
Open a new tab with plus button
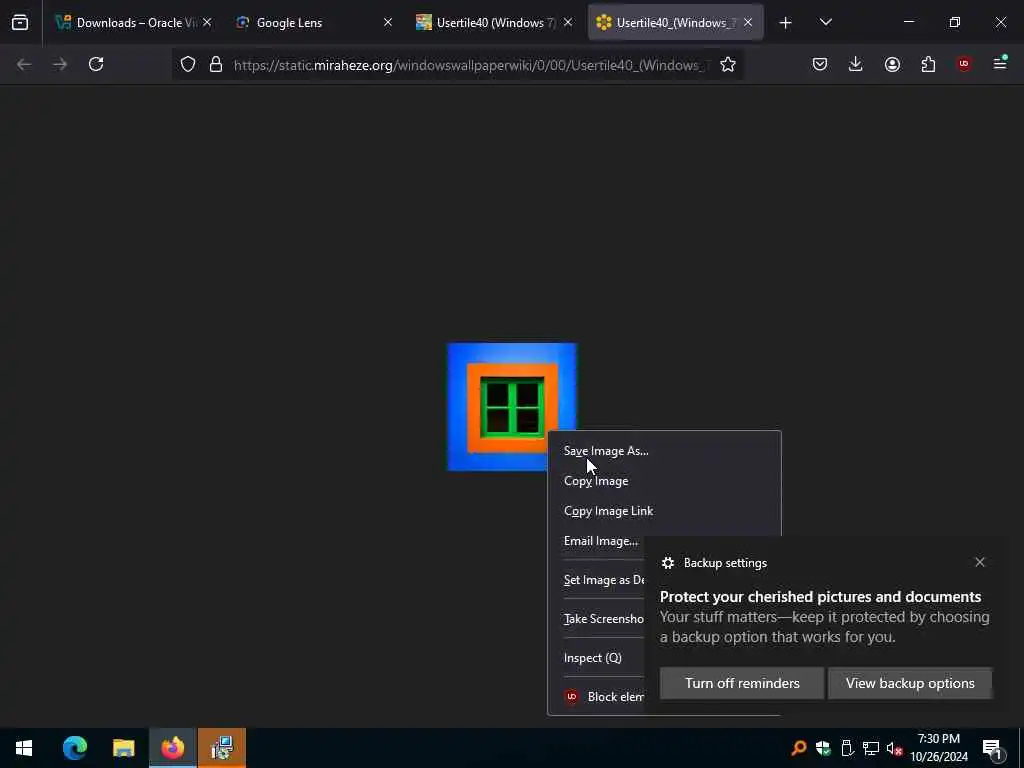pos(786,23)
